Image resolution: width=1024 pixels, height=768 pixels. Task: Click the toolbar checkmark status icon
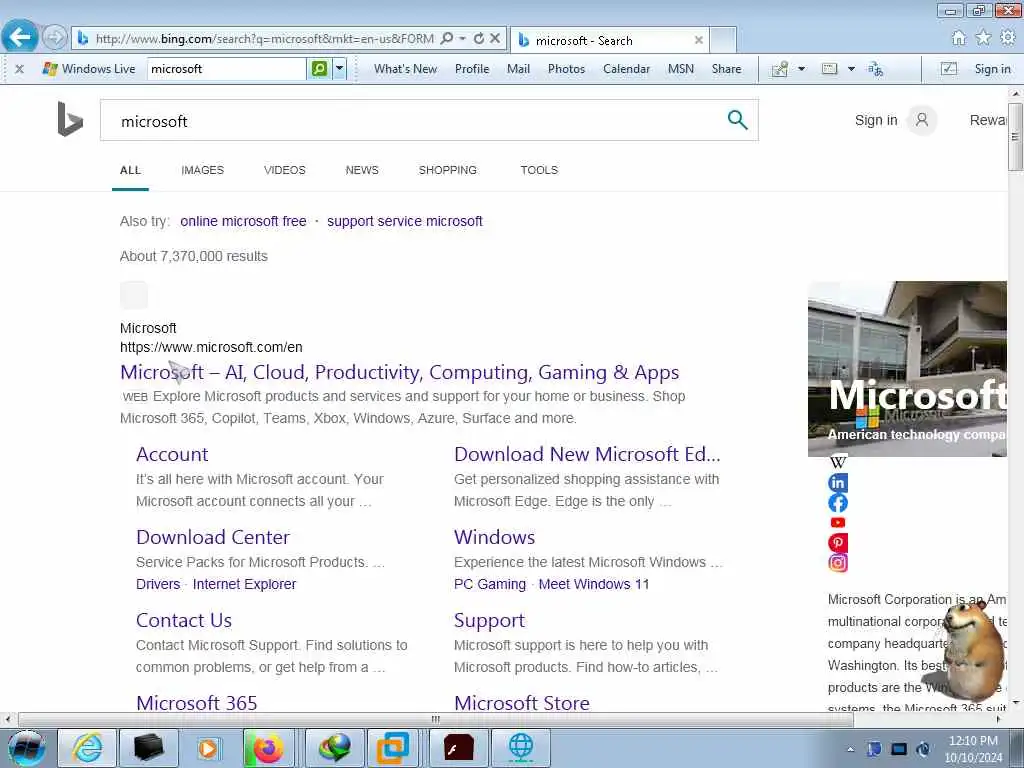[x=949, y=69]
